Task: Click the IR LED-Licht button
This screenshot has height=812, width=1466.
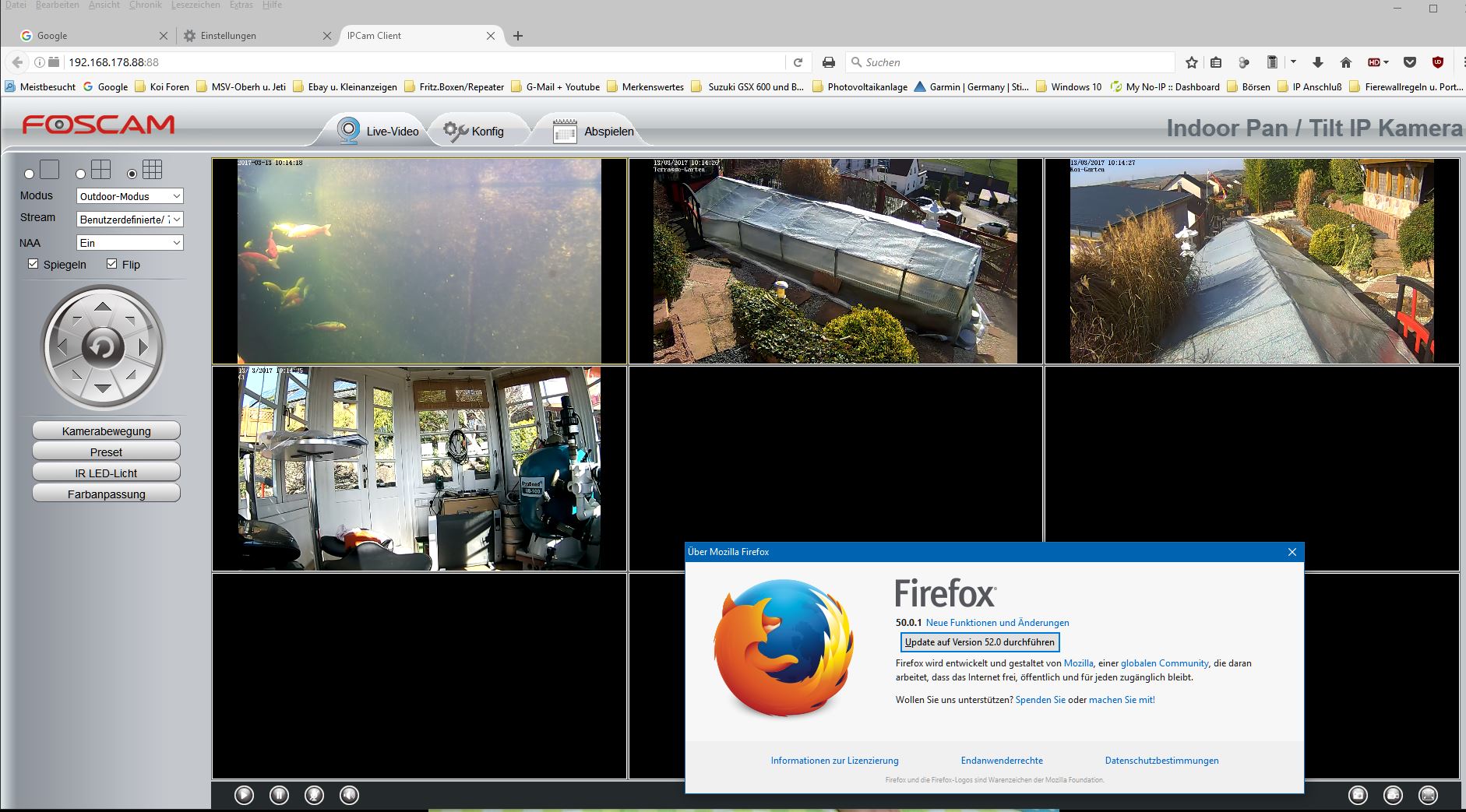Action: click(x=106, y=473)
